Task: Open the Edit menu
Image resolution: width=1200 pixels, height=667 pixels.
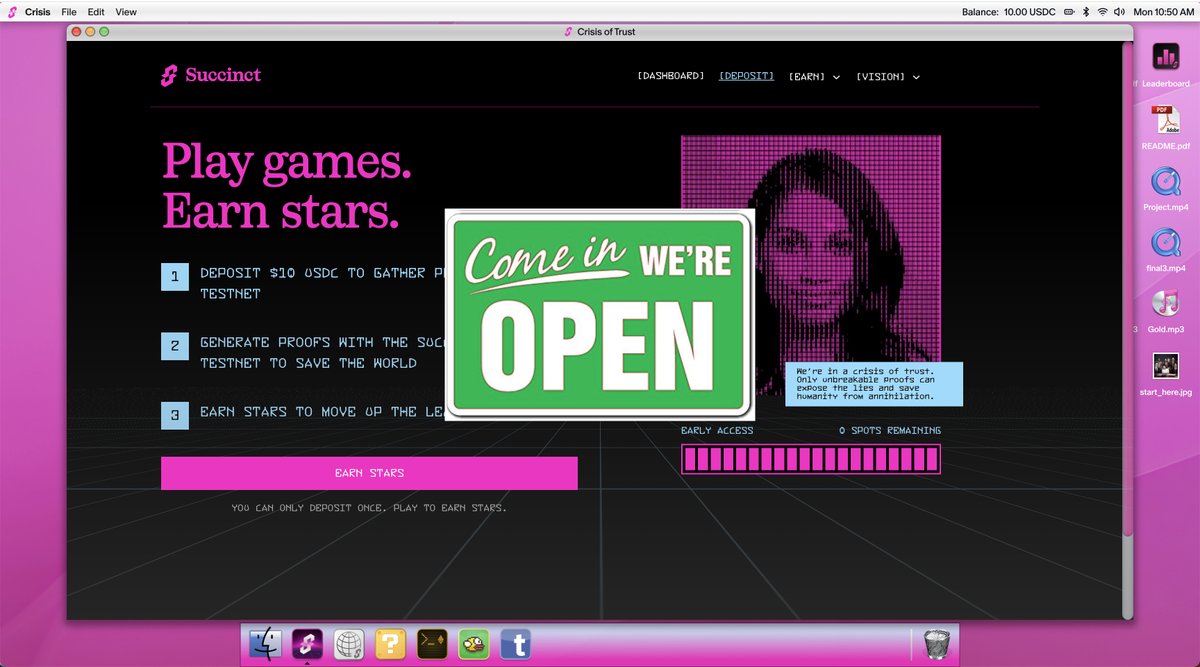Action: point(96,11)
